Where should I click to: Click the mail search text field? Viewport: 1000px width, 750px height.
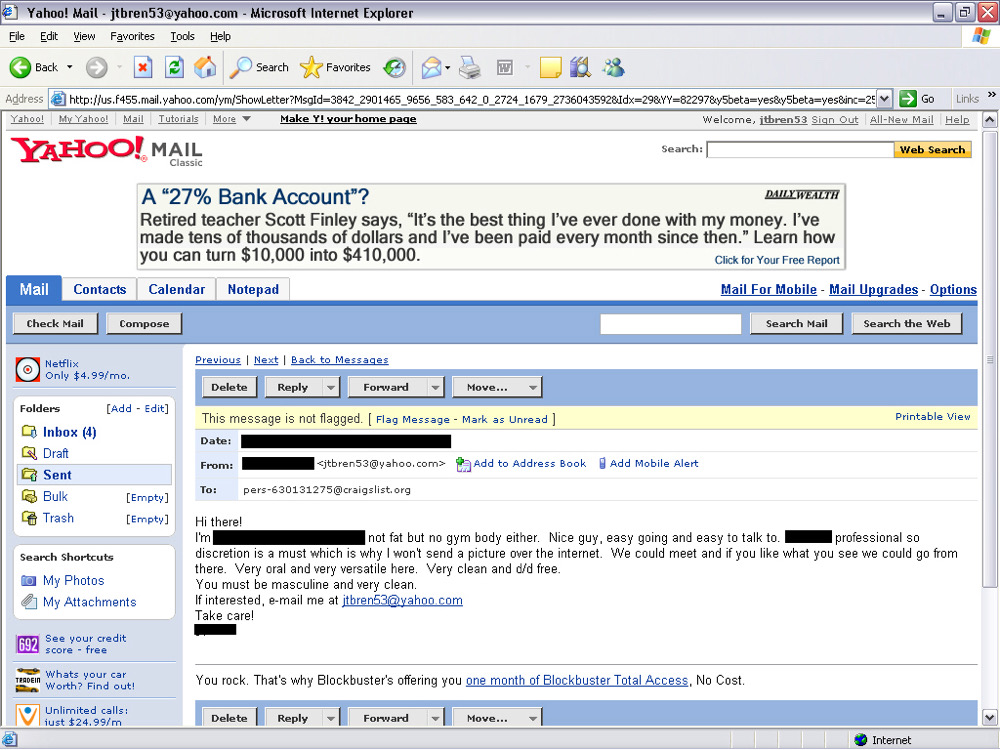[670, 324]
